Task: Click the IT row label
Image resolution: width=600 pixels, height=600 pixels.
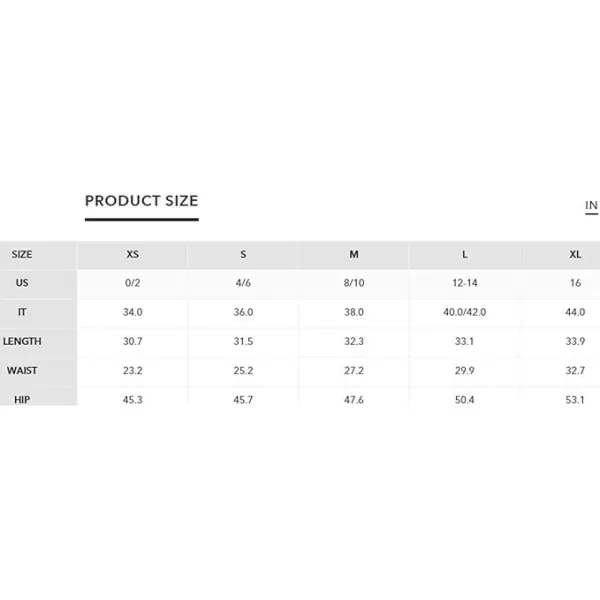Action: pos(22,312)
